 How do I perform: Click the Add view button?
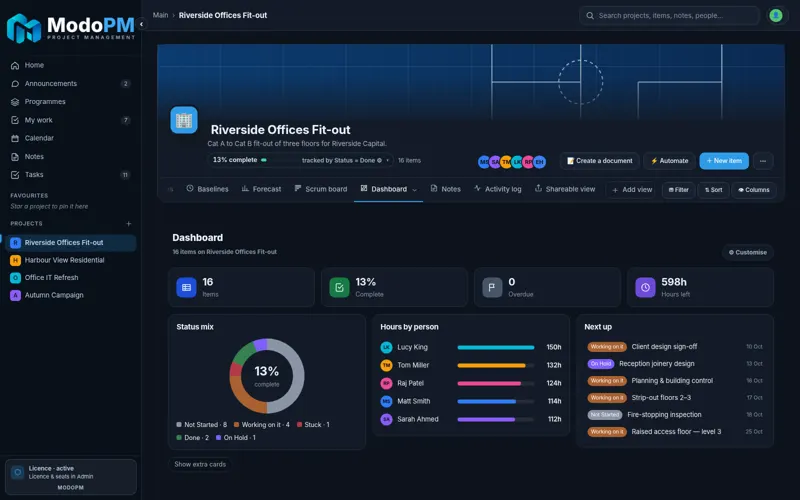pos(632,190)
